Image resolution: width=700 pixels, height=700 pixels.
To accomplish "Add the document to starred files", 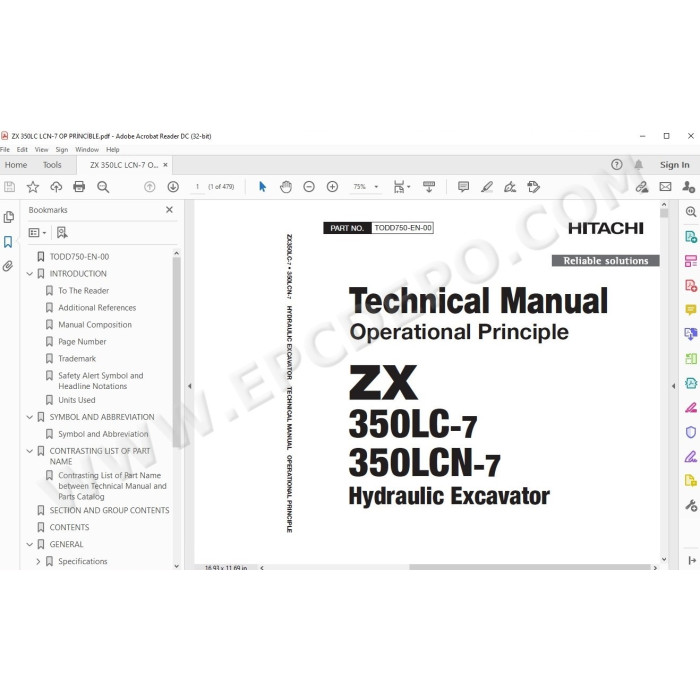I will 33,187.
